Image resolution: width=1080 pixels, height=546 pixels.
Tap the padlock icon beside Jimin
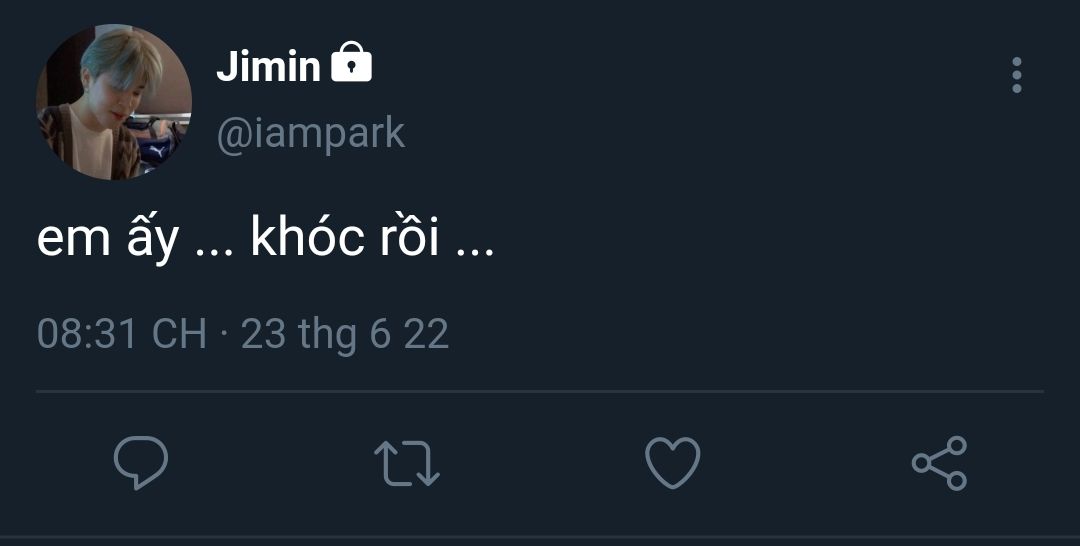click(x=351, y=64)
